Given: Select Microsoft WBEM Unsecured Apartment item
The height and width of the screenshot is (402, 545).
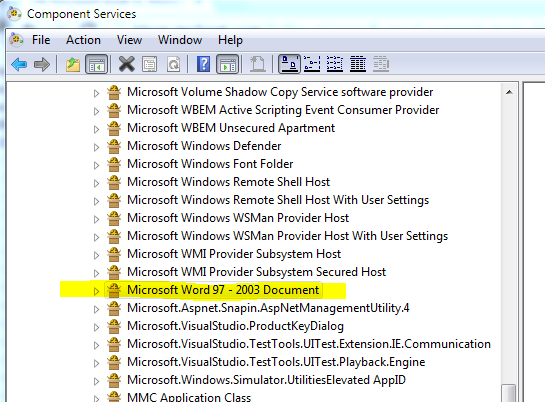Looking at the screenshot, I should pos(231,128).
